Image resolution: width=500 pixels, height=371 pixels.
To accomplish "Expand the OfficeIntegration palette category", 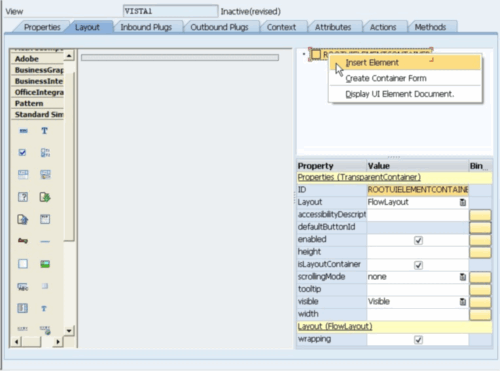I will (x=37, y=92).
